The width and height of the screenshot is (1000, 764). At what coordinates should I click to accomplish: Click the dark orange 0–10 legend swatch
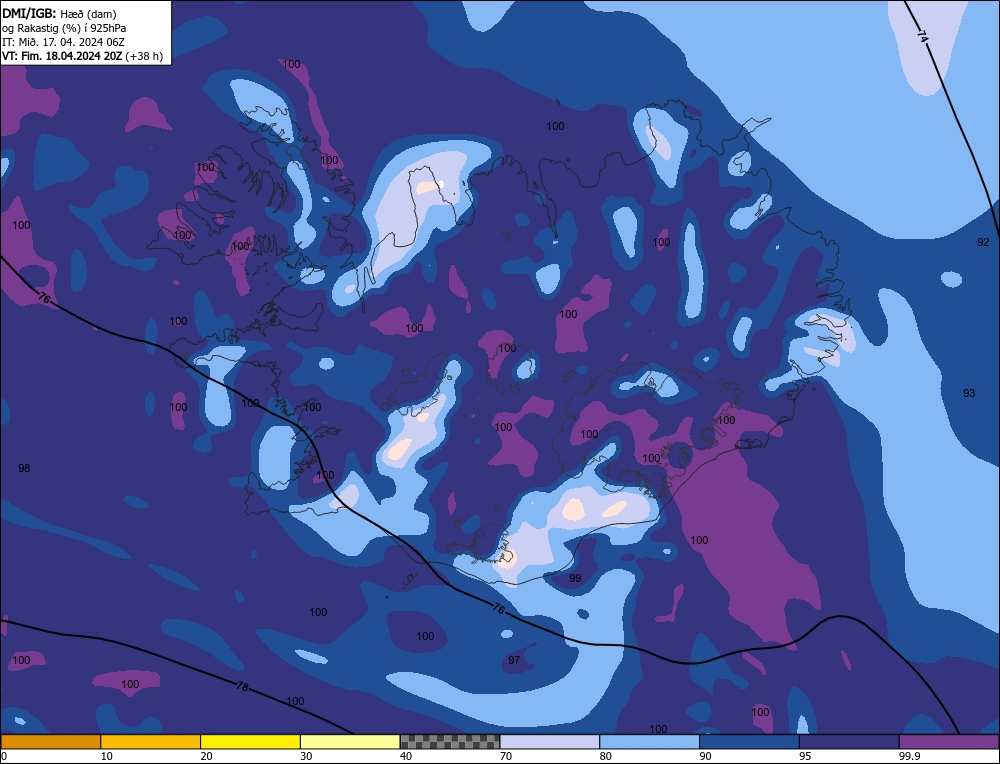coord(50,742)
